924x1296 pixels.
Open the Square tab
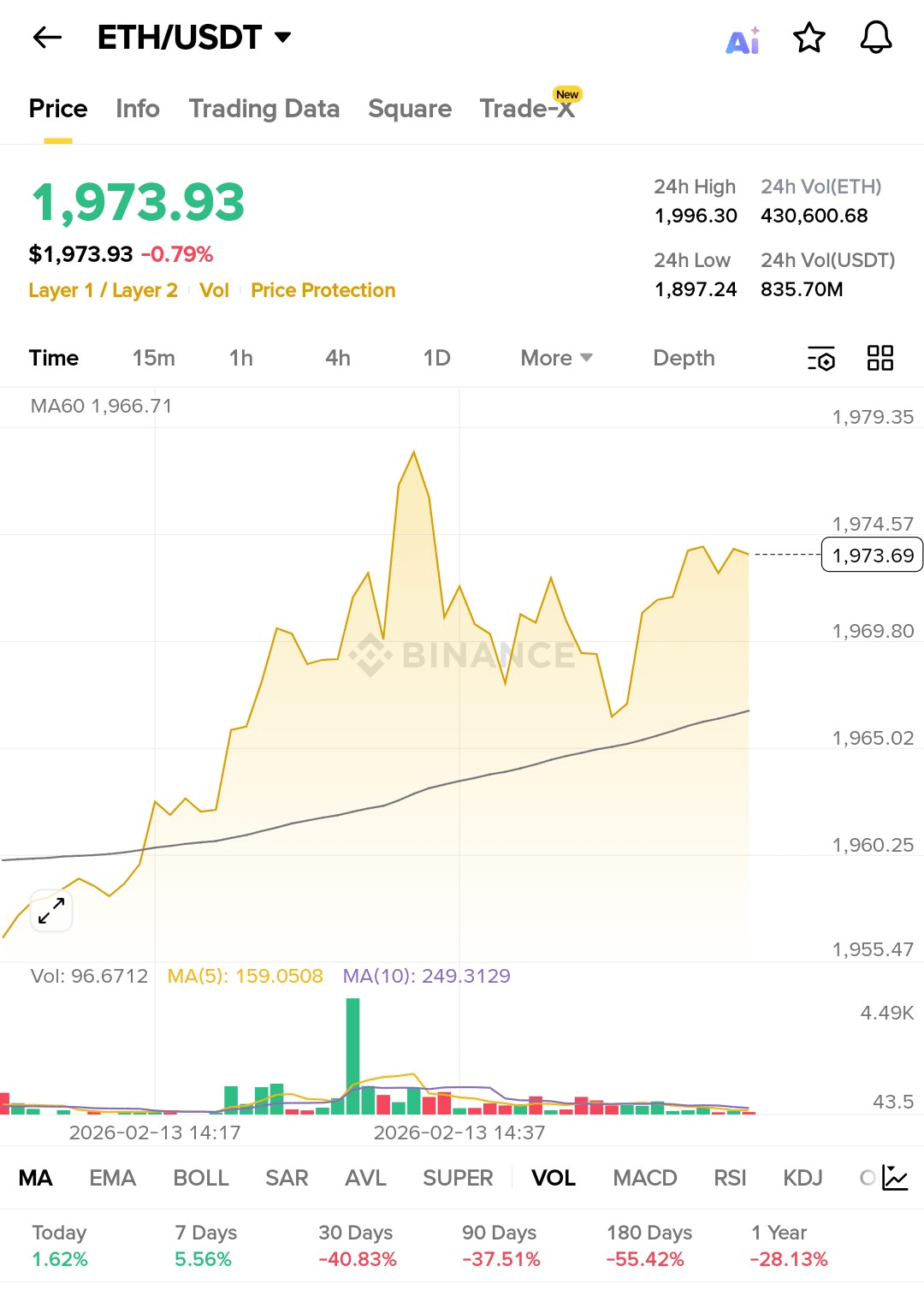pos(410,109)
